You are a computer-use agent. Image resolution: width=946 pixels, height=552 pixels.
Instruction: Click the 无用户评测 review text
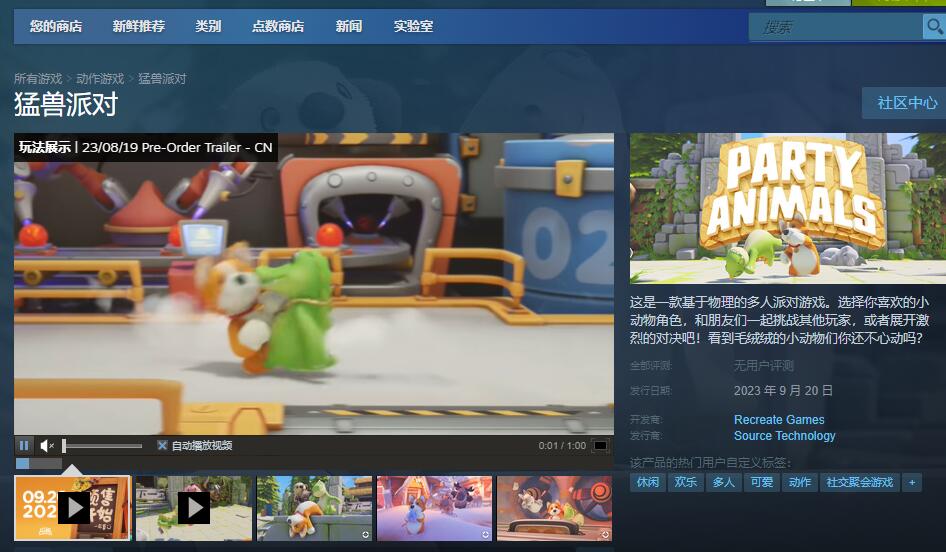764,366
